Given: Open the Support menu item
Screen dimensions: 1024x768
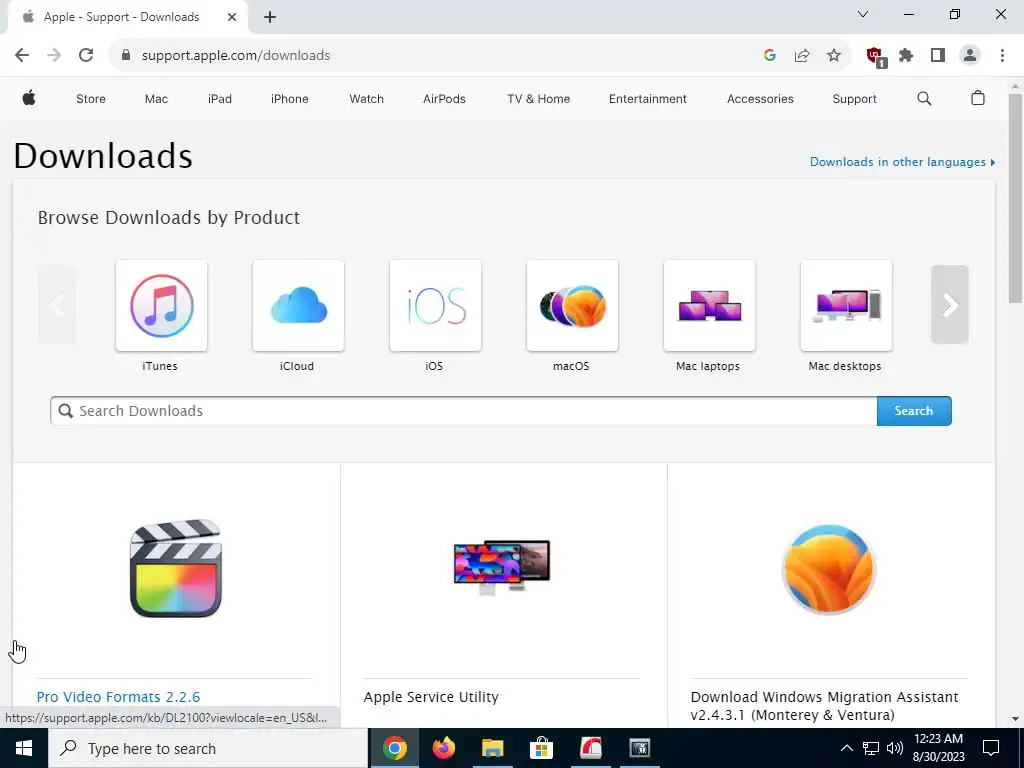Looking at the screenshot, I should 854,99.
